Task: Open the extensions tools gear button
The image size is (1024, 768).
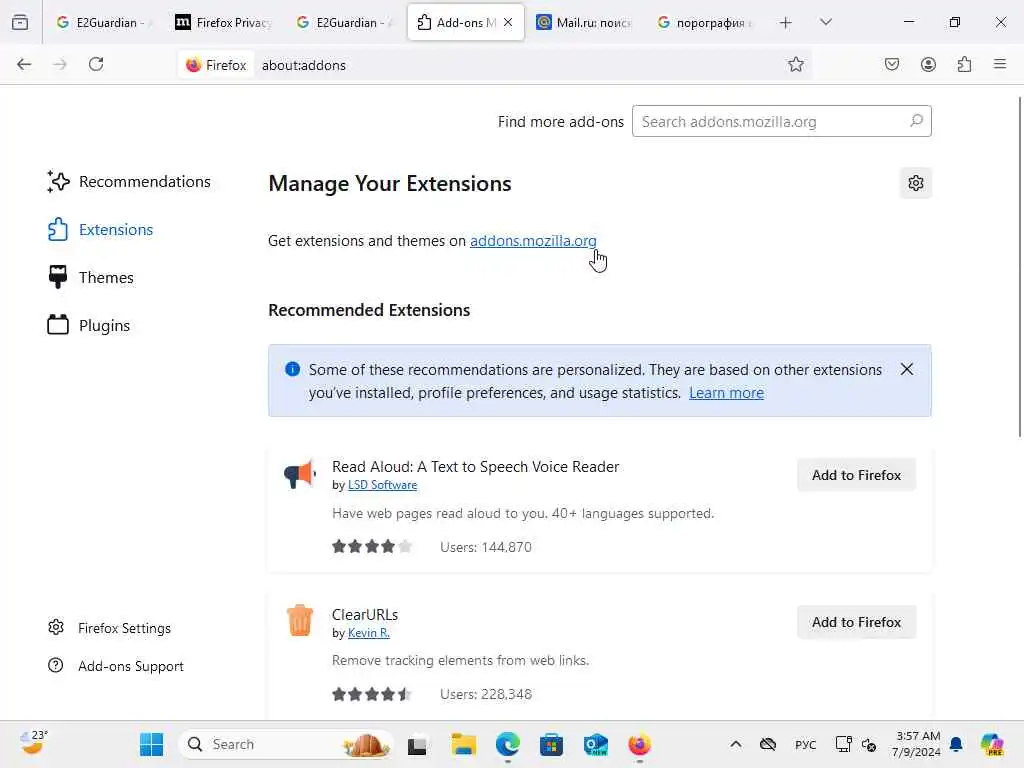Action: point(916,183)
